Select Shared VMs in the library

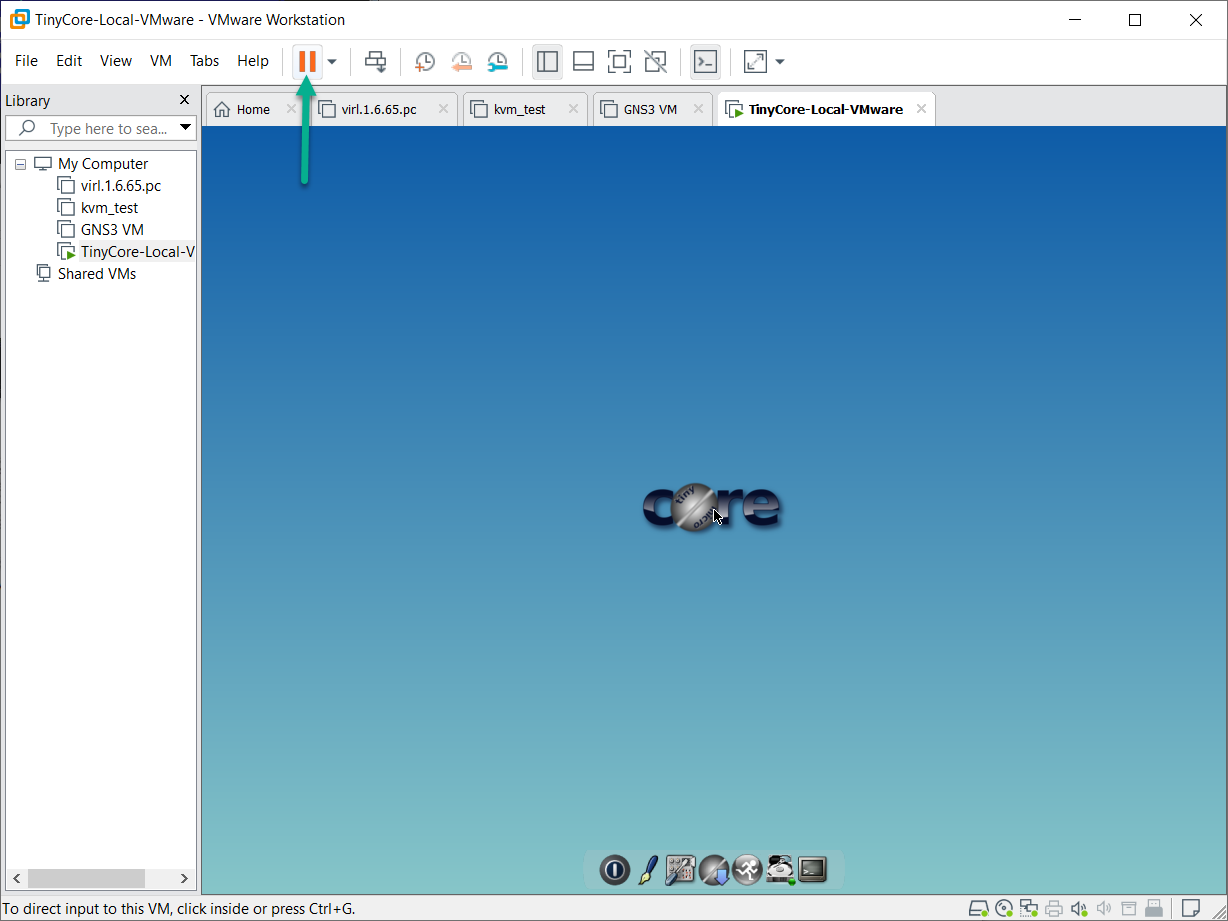coord(97,274)
